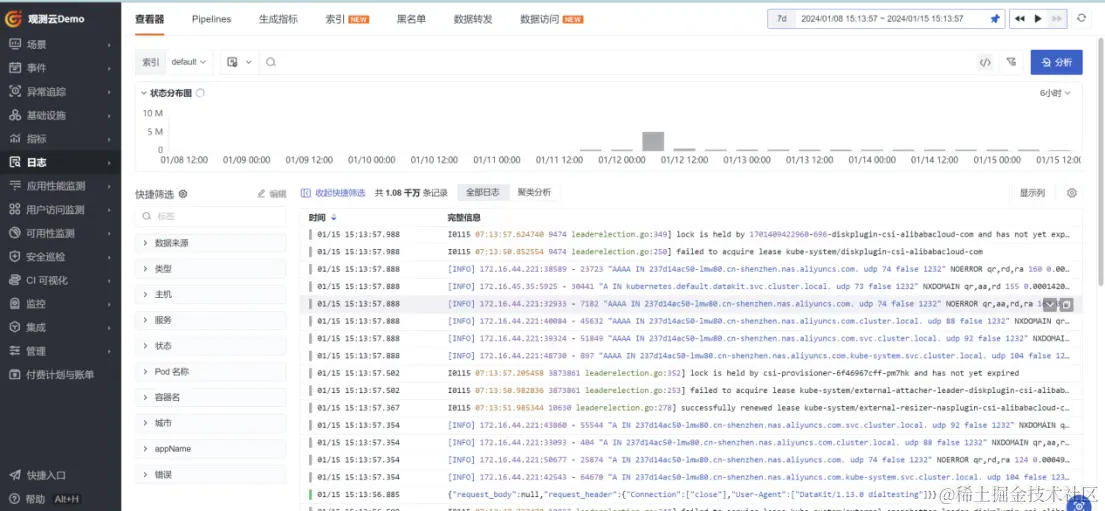The image size is (1105, 511).
Task: Open the 事件 sidebar section
Action: click(x=61, y=68)
